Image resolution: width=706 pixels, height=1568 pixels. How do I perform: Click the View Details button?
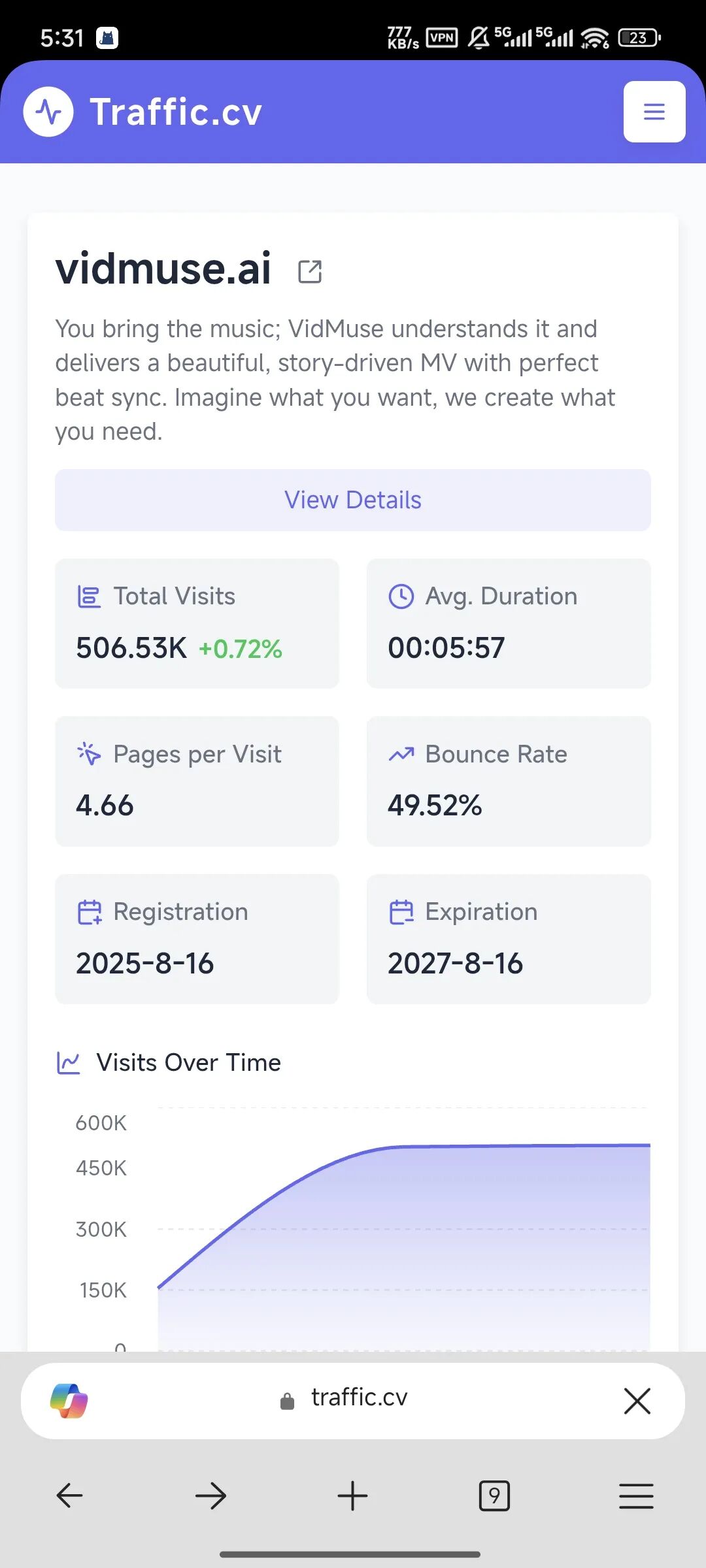click(353, 500)
